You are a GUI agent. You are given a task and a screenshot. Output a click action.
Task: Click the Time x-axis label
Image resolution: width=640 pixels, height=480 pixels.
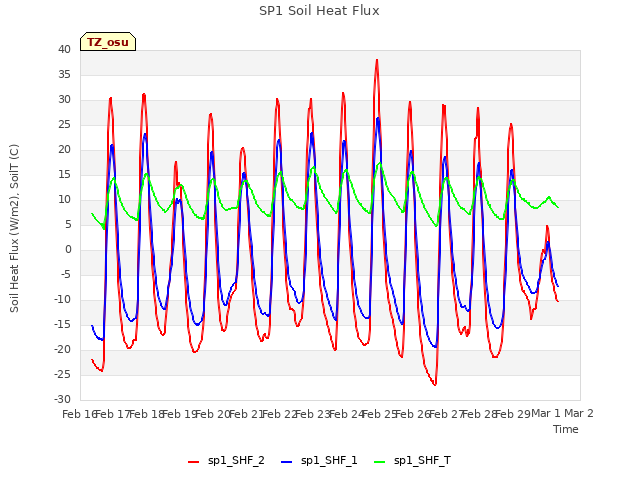coord(566,429)
